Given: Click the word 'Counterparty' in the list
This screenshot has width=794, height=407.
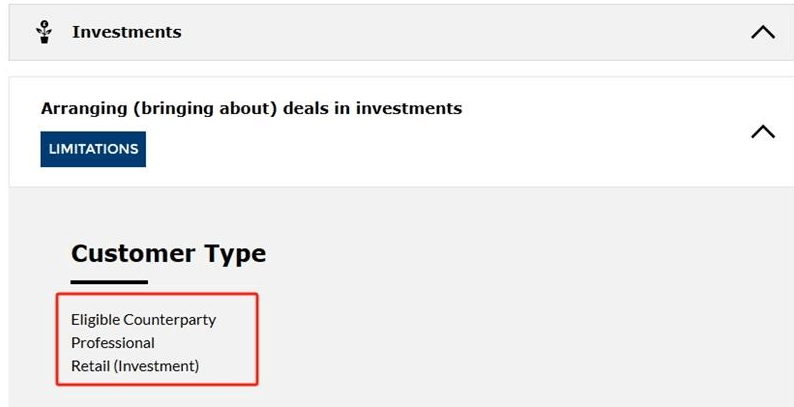Looking at the screenshot, I should pos(170,320).
